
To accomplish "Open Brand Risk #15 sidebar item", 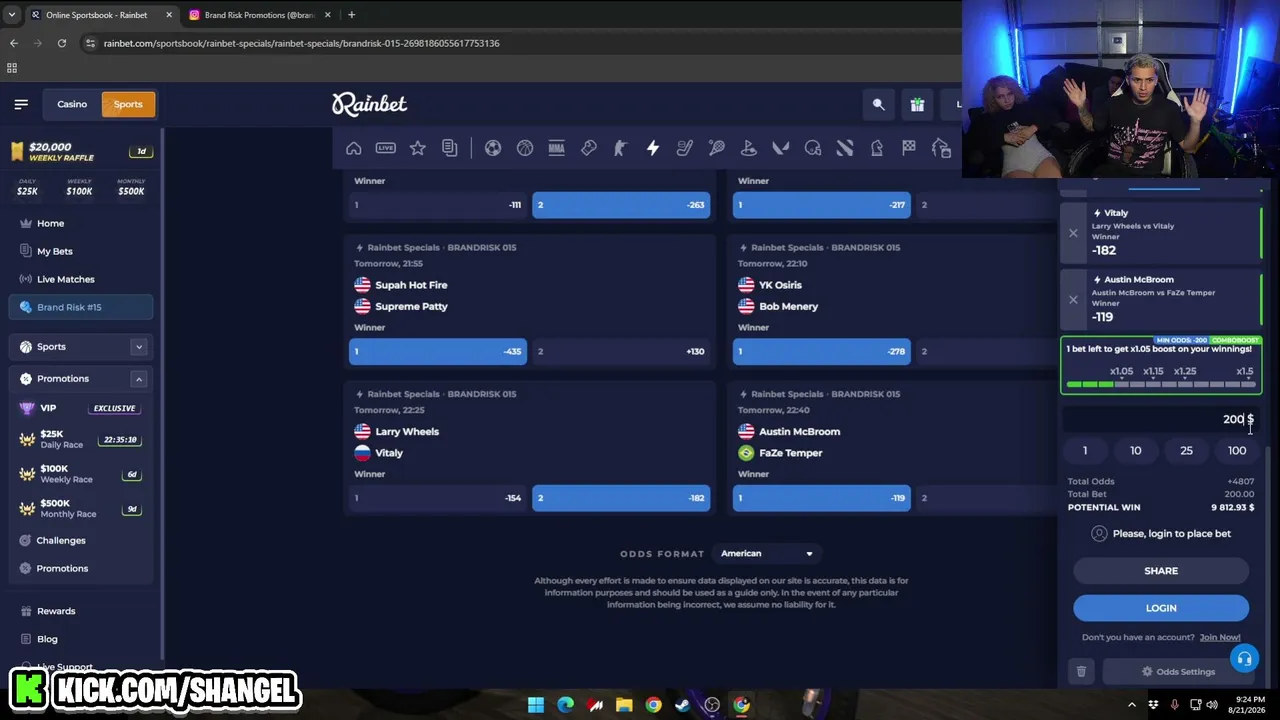I will tap(81, 307).
